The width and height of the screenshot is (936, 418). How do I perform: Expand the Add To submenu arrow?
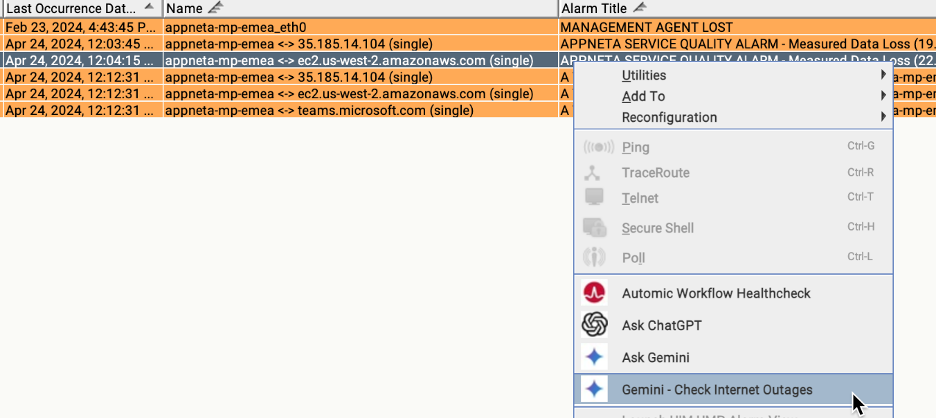coord(882,96)
